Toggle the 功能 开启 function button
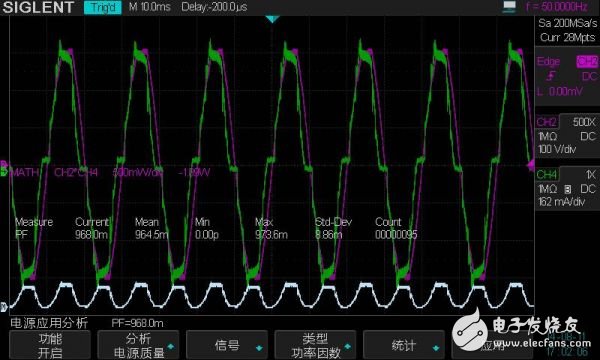 click(x=50, y=345)
